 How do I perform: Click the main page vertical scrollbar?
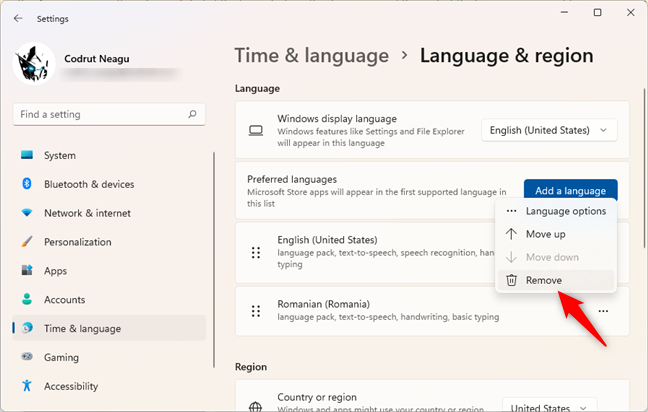pos(643,169)
